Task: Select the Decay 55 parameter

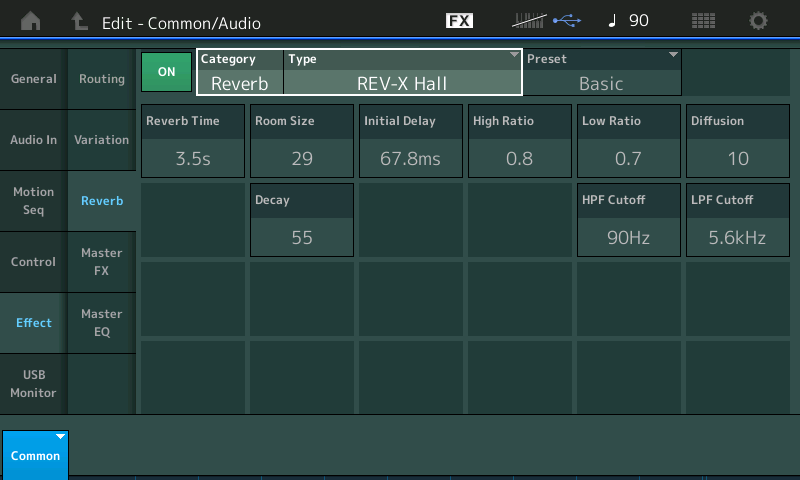Action: coord(302,220)
